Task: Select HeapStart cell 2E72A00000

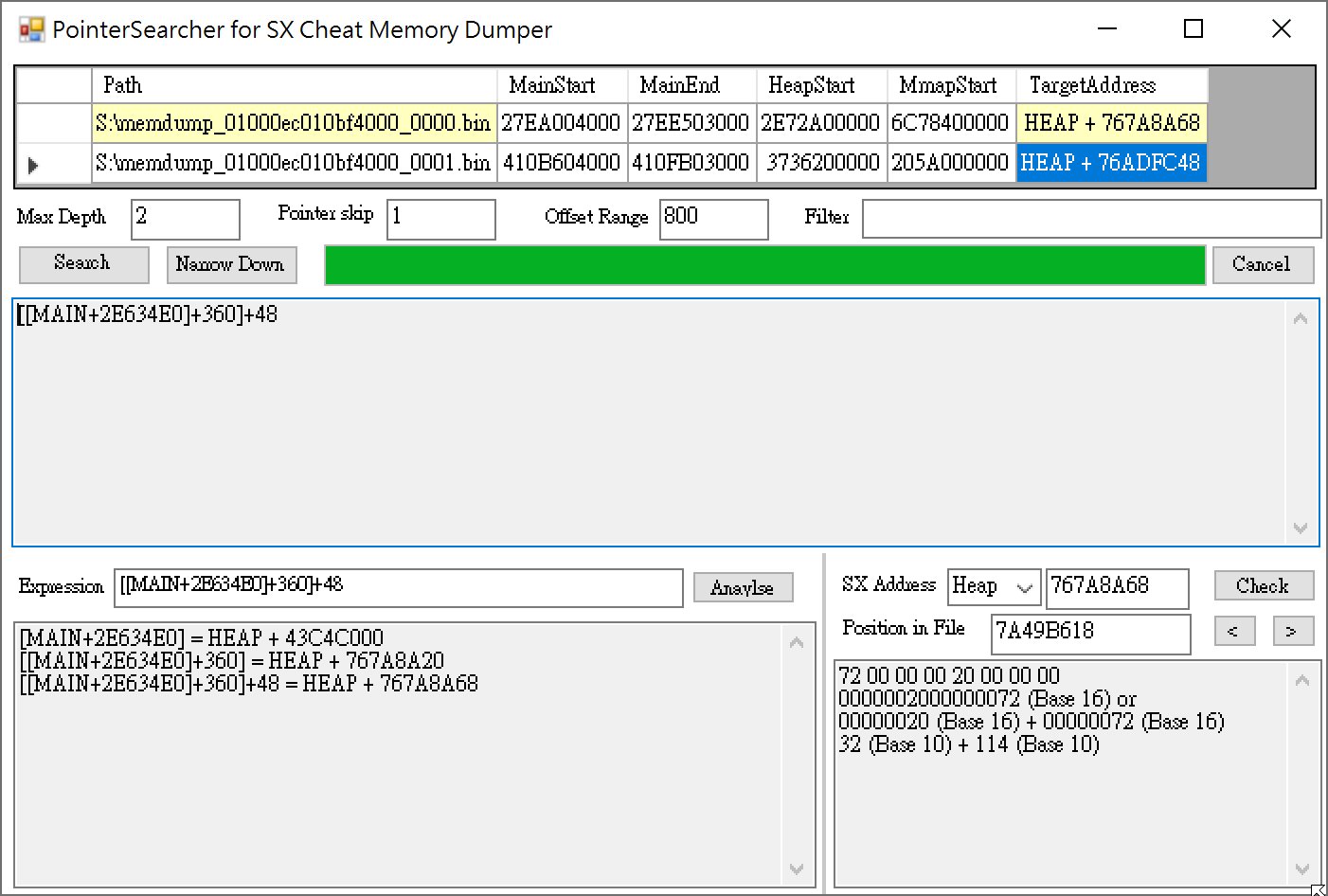Action: coord(822,123)
